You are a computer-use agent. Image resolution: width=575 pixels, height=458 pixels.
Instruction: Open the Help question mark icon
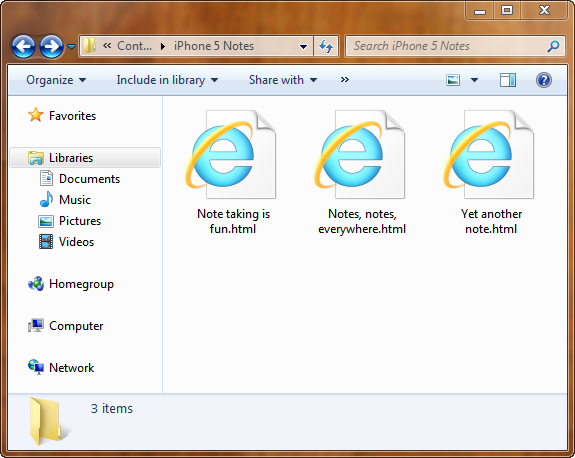[543, 80]
